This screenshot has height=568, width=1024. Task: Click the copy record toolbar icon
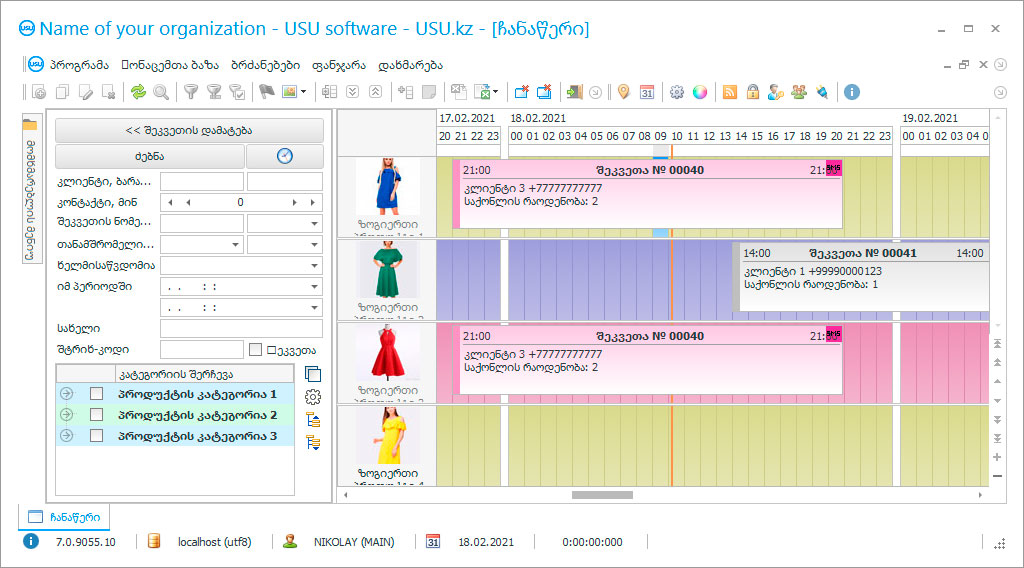[x=63, y=93]
